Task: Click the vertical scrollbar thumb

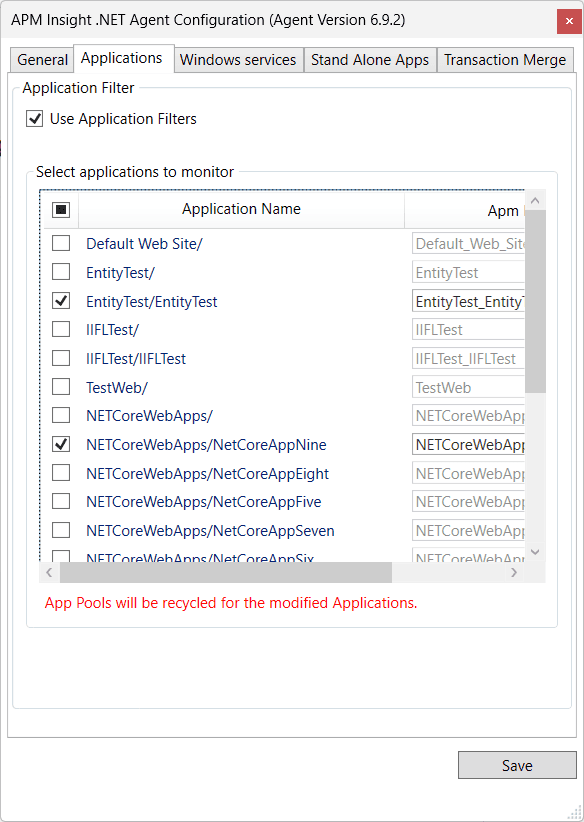Action: coord(535,301)
